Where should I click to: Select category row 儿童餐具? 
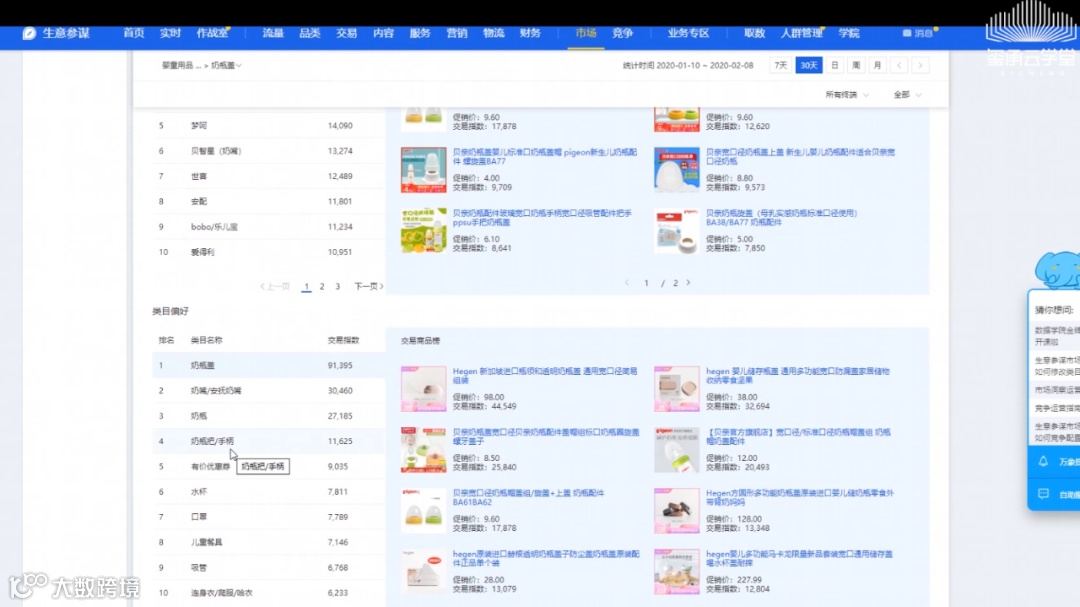(269, 542)
